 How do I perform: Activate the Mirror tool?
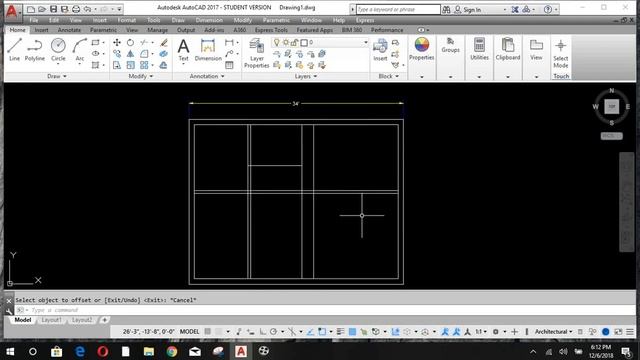(130, 53)
